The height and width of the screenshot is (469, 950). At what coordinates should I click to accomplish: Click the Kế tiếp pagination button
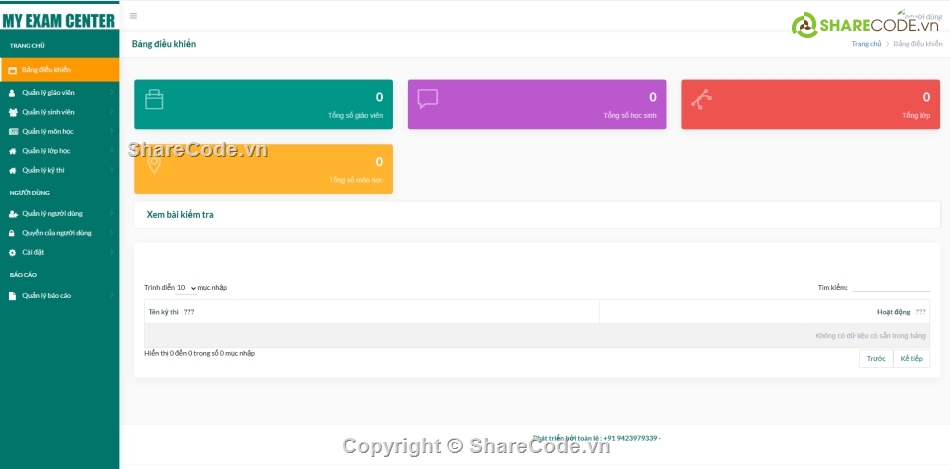(x=911, y=358)
